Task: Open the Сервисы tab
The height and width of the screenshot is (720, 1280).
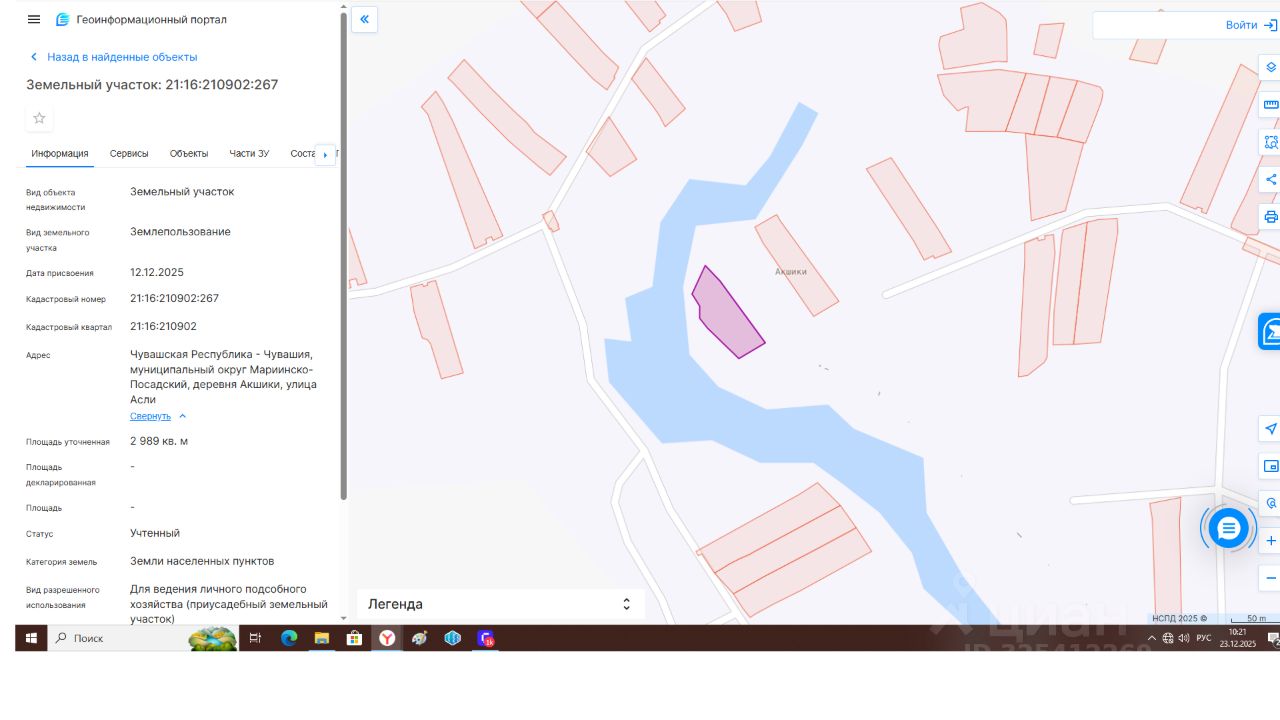Action: coord(129,154)
